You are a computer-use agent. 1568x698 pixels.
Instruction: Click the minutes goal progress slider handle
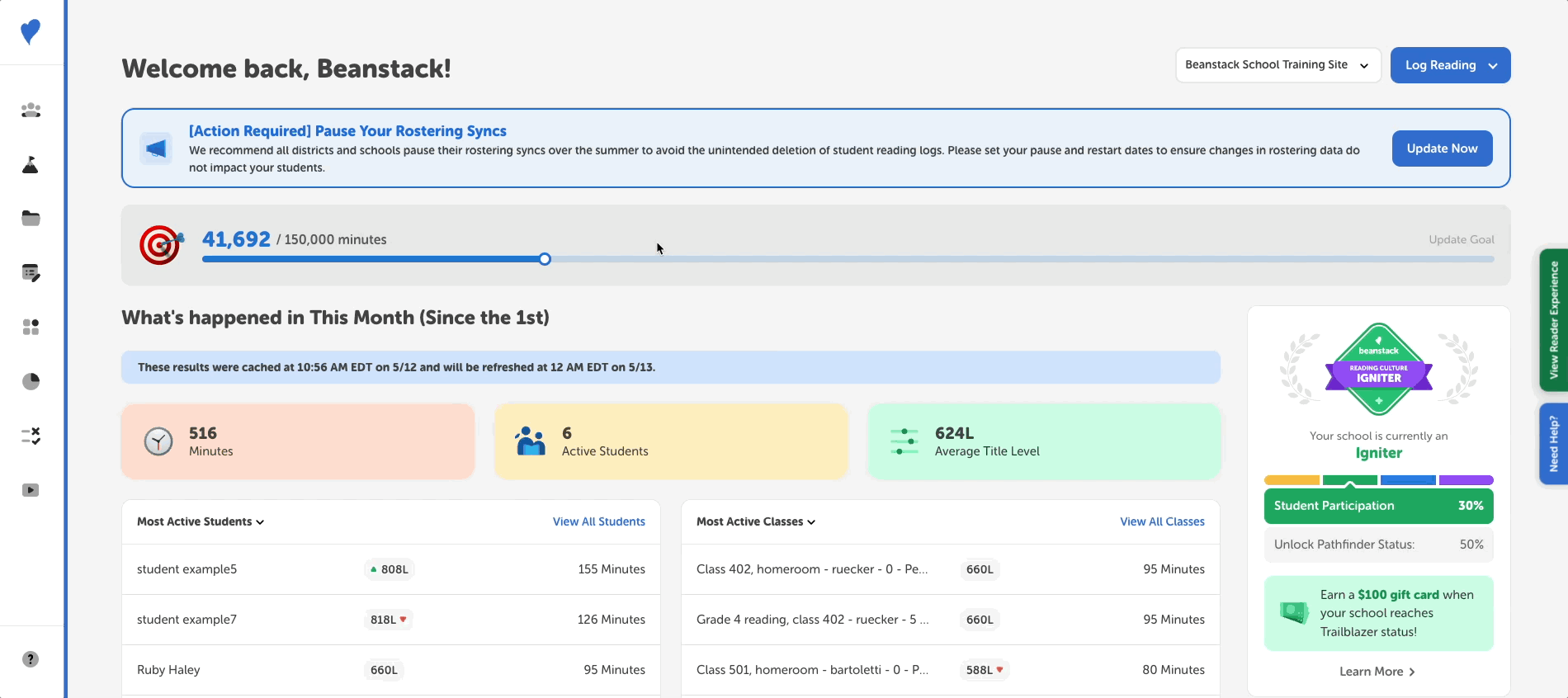(545, 259)
